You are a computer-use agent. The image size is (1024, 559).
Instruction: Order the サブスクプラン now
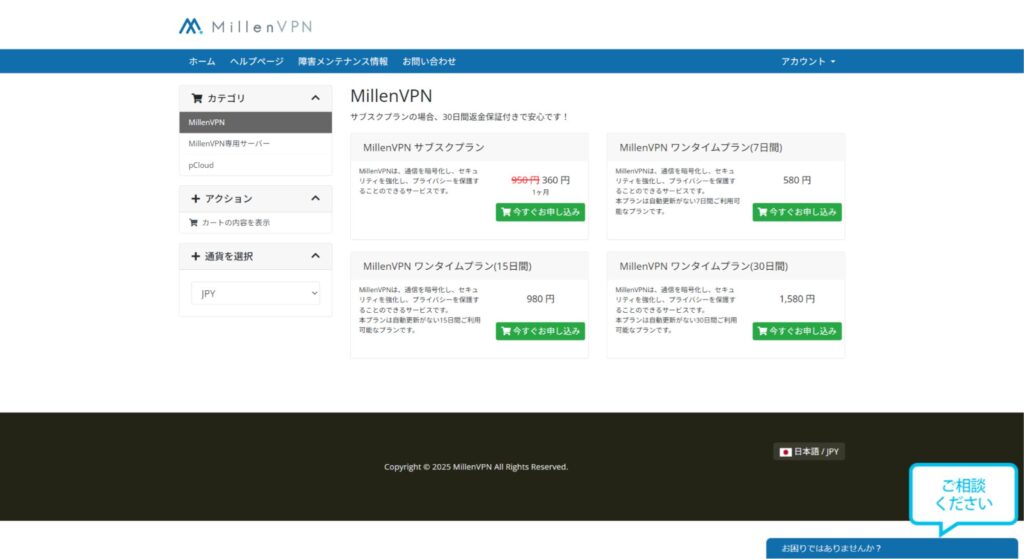(x=540, y=212)
